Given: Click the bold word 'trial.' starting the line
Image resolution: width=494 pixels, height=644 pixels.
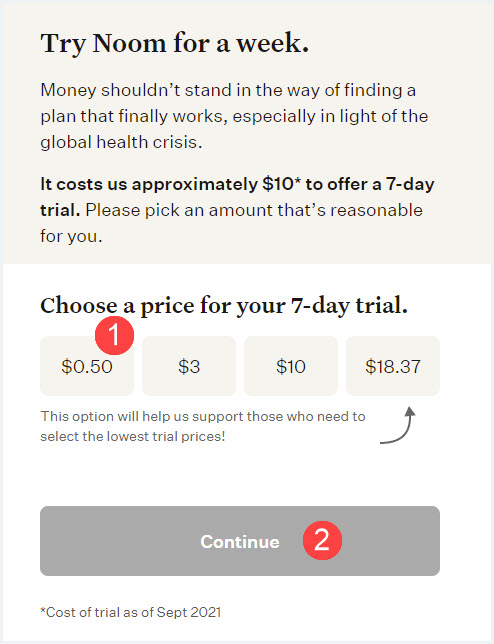Looking at the screenshot, I should click(x=60, y=210).
